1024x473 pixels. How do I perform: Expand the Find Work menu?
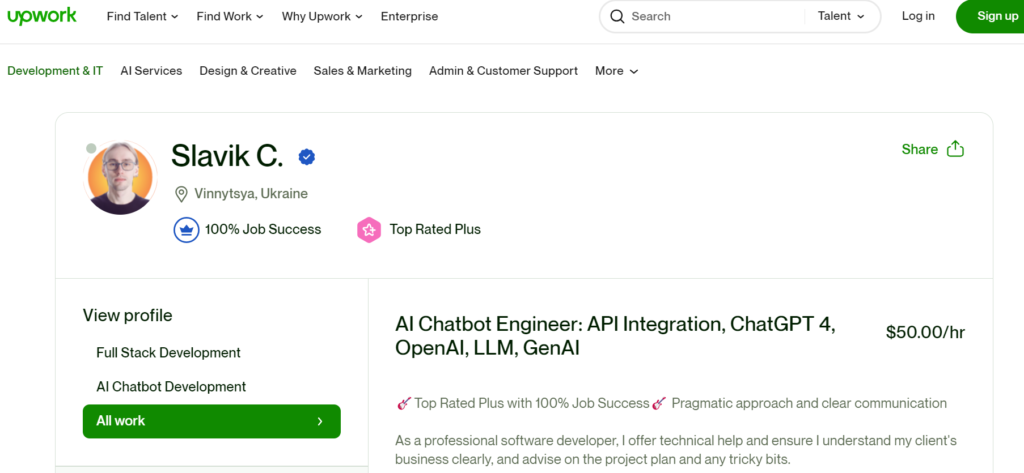(230, 17)
